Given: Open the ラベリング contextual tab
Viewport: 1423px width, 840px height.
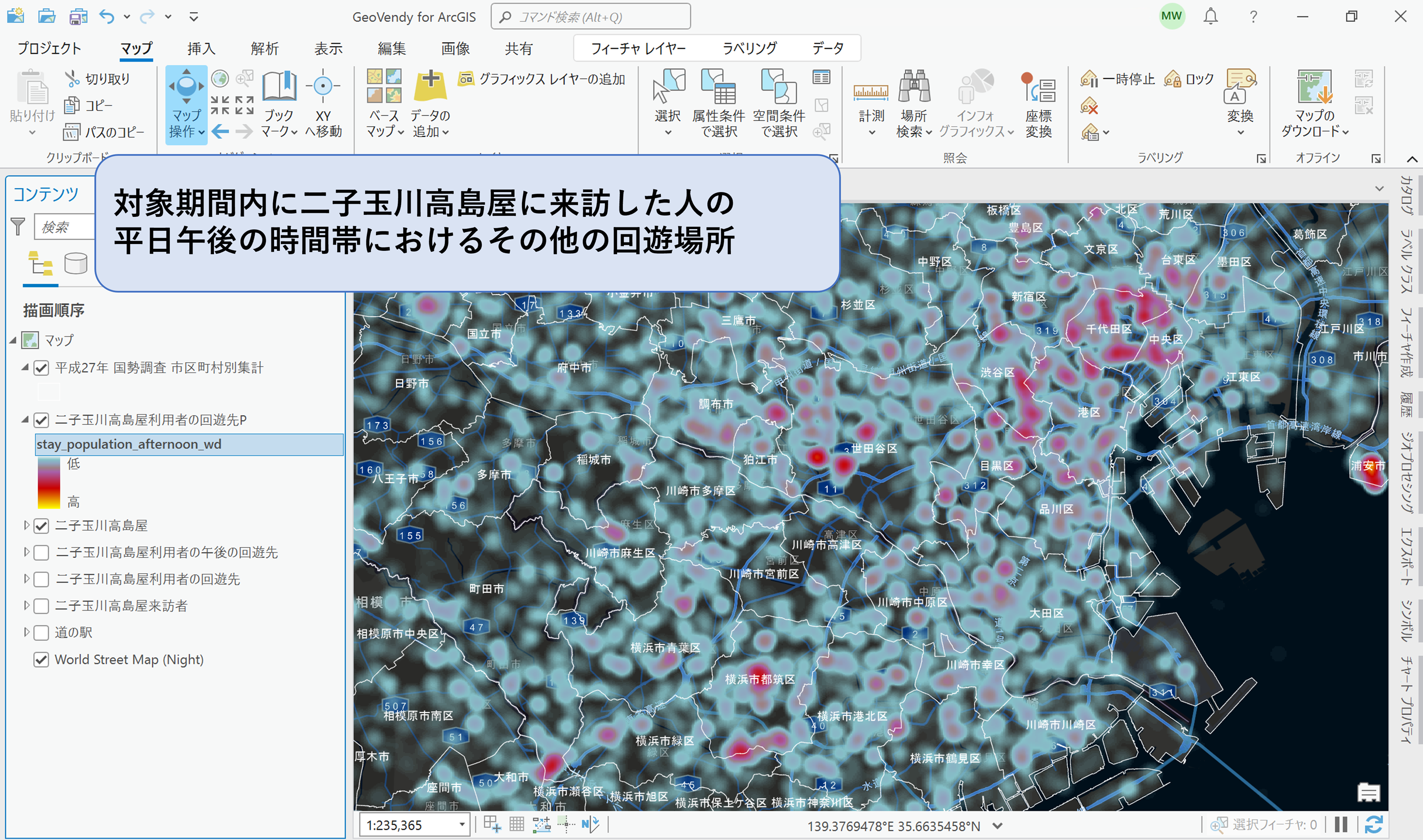Looking at the screenshot, I should click(750, 48).
